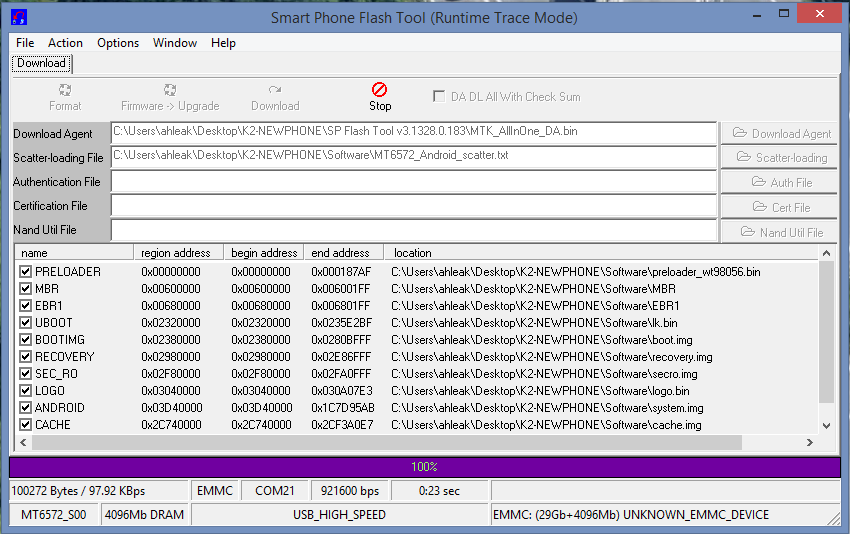Click the Auth File button

pos(779,183)
